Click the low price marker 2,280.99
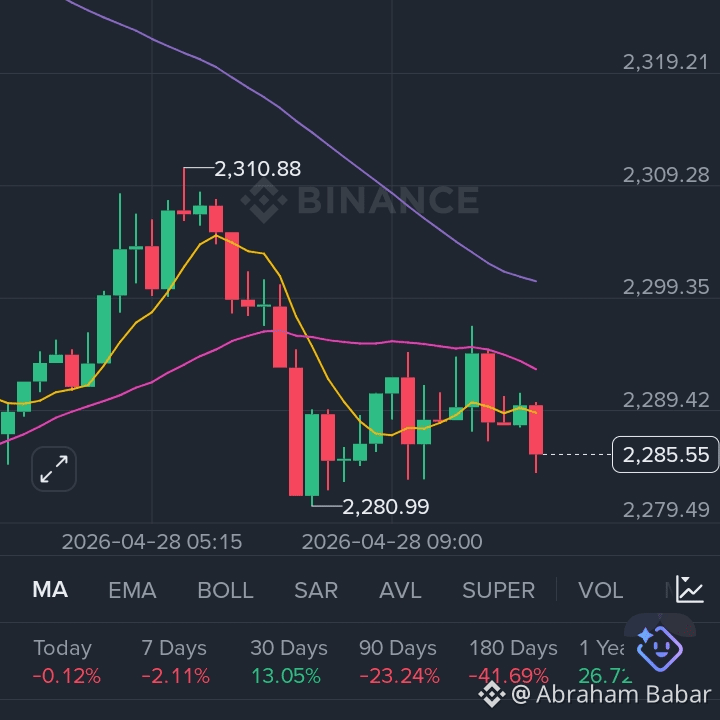The width and height of the screenshot is (720, 720). tap(386, 507)
